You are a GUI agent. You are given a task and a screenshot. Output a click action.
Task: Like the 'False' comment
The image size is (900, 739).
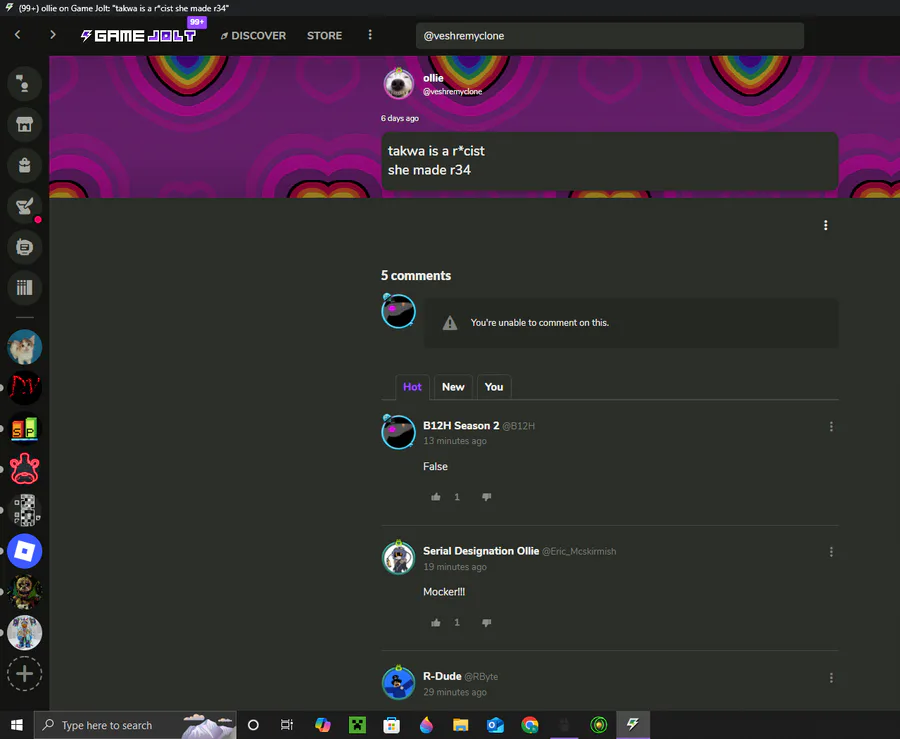(436, 497)
